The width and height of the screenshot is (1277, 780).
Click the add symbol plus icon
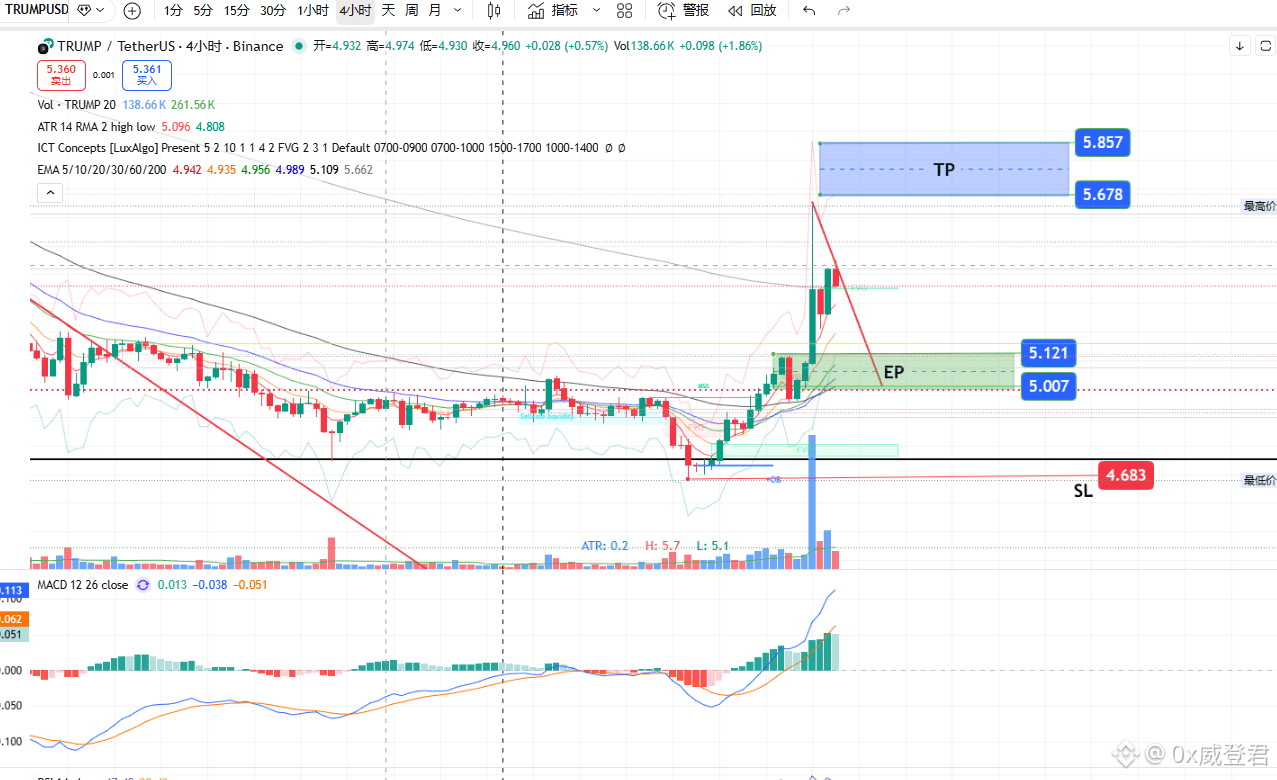tap(132, 11)
